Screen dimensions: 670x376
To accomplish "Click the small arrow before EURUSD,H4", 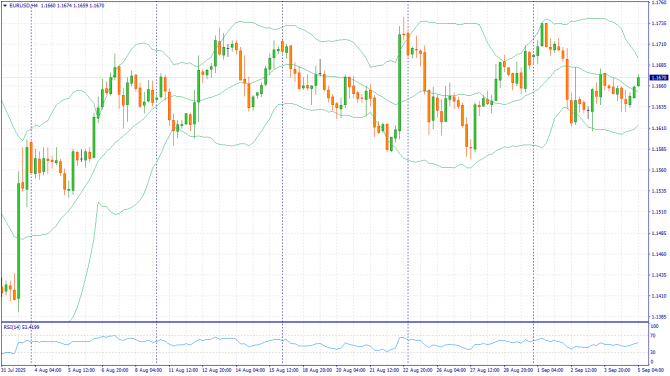I will (5, 6).
